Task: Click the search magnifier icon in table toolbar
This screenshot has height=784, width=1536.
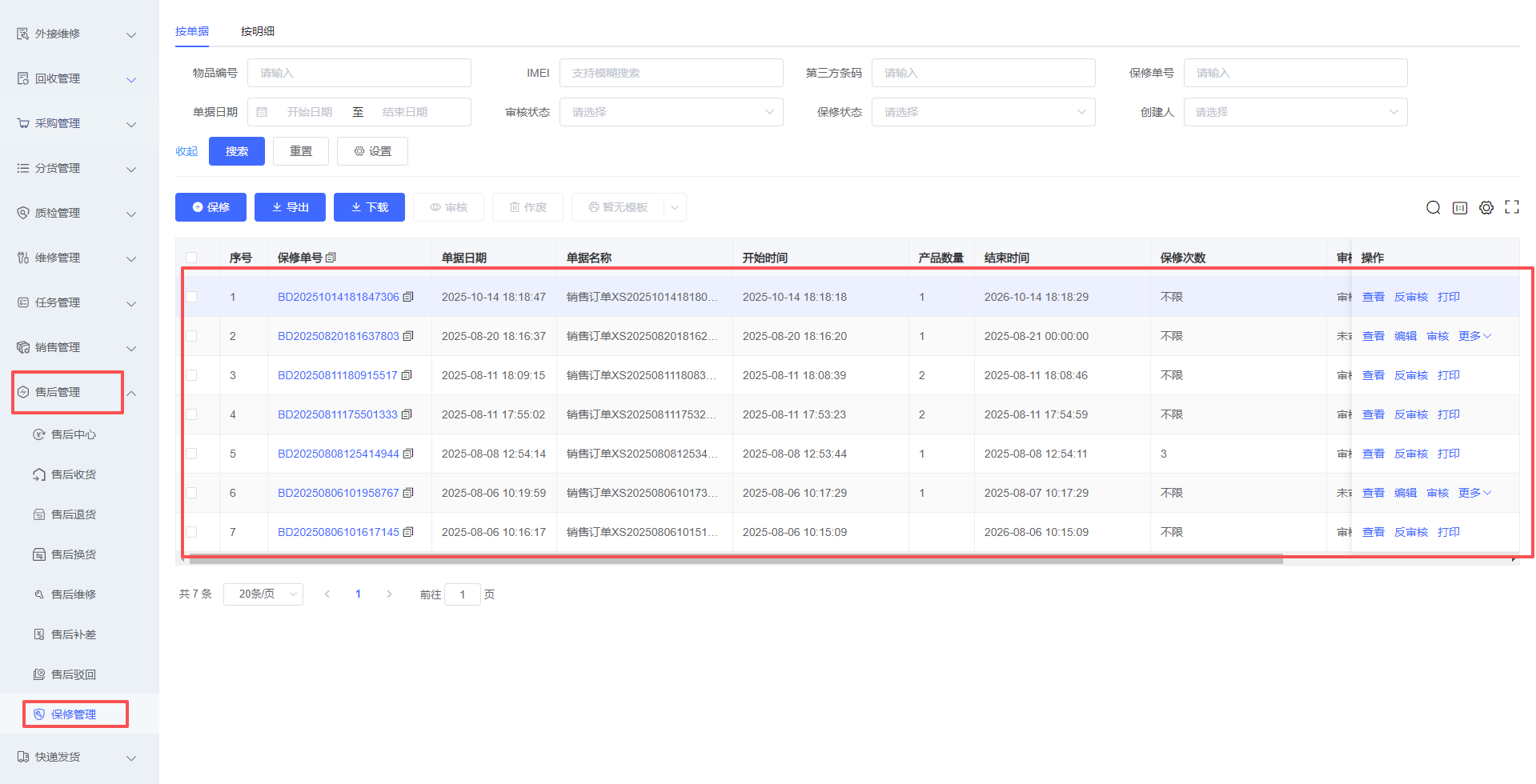Action: (1433, 208)
